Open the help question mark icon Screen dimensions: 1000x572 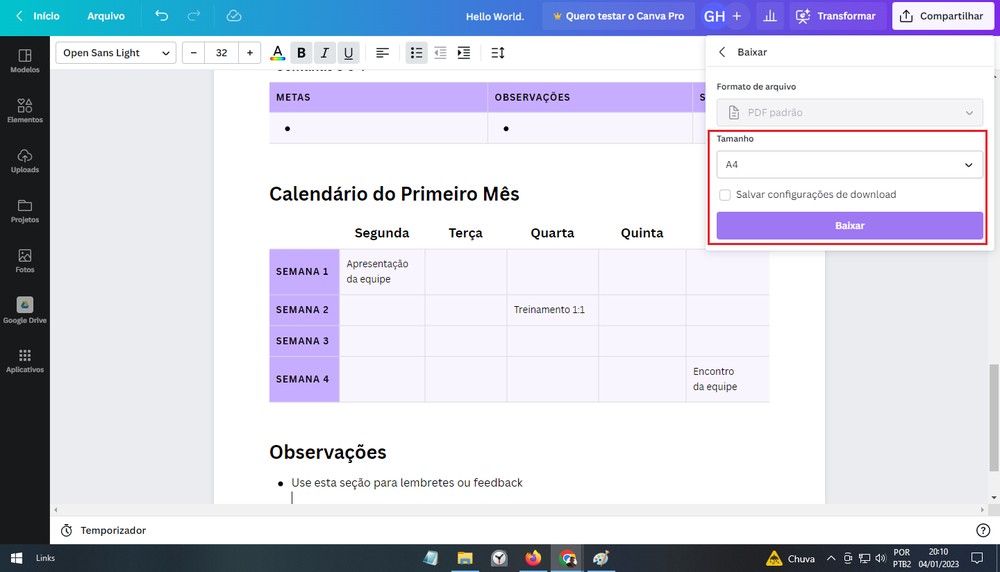click(983, 531)
